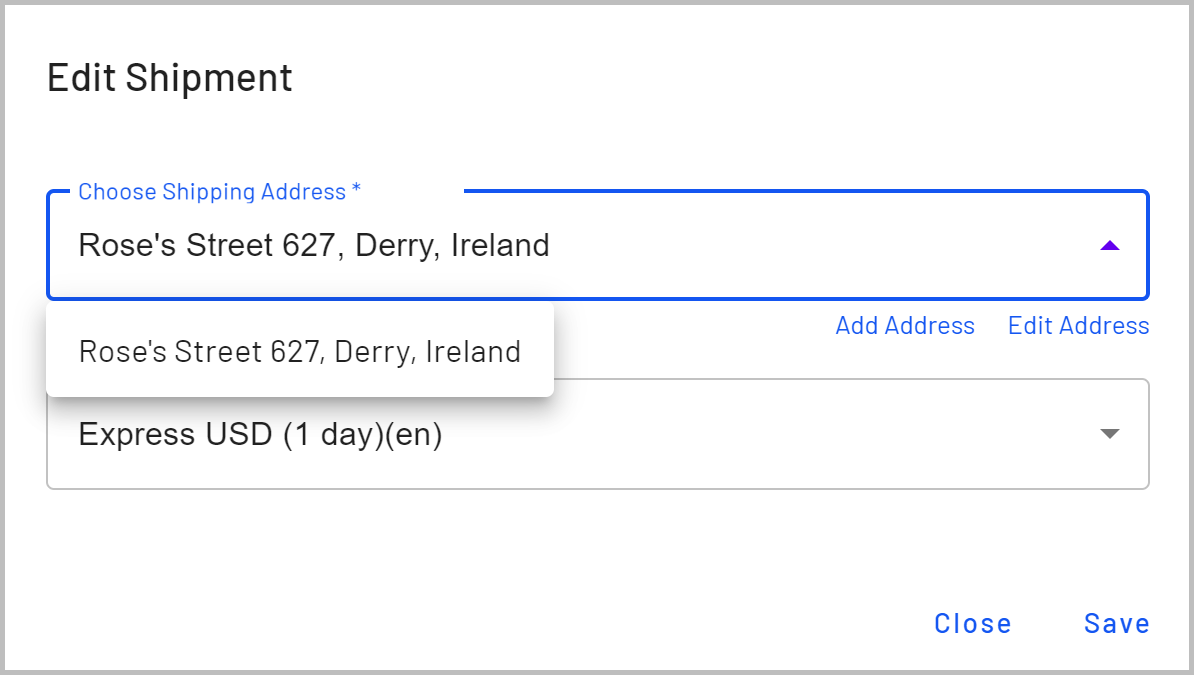The width and height of the screenshot is (1194, 675).
Task: Click the Express USD (1 day)(en) text
Action: 260,435
